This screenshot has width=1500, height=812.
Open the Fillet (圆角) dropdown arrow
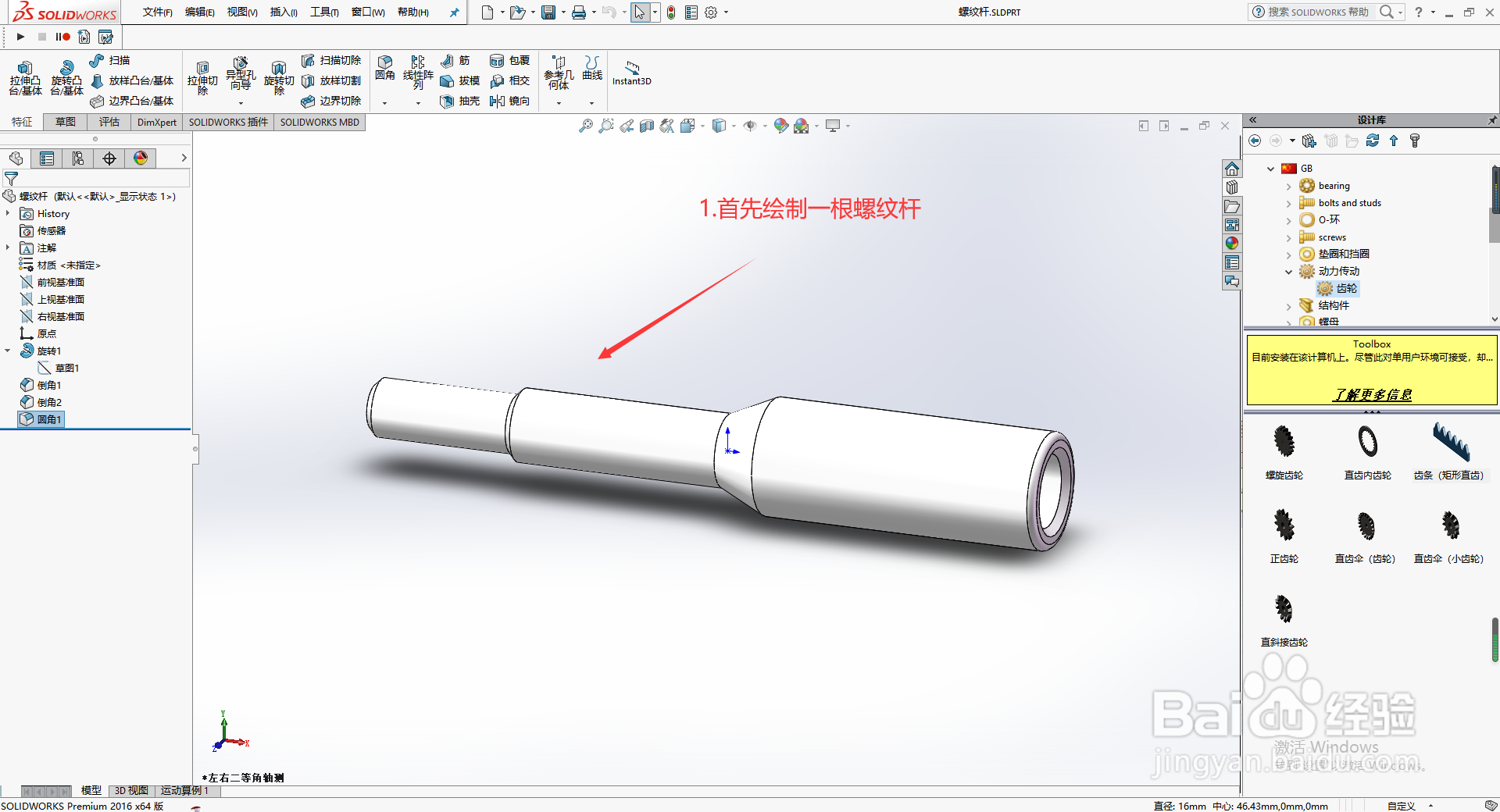384,103
